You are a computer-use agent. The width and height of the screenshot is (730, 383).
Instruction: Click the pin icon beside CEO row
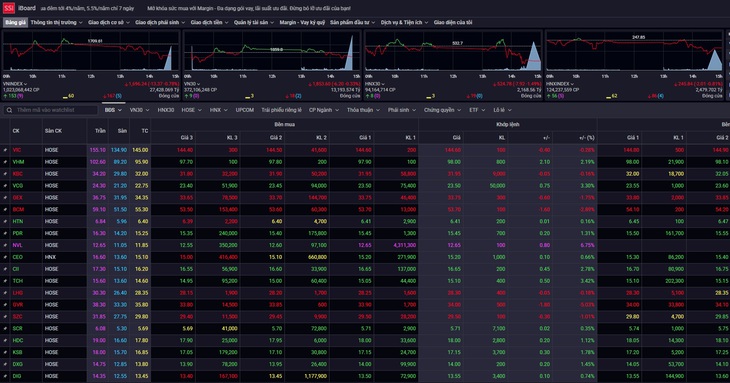(5, 257)
